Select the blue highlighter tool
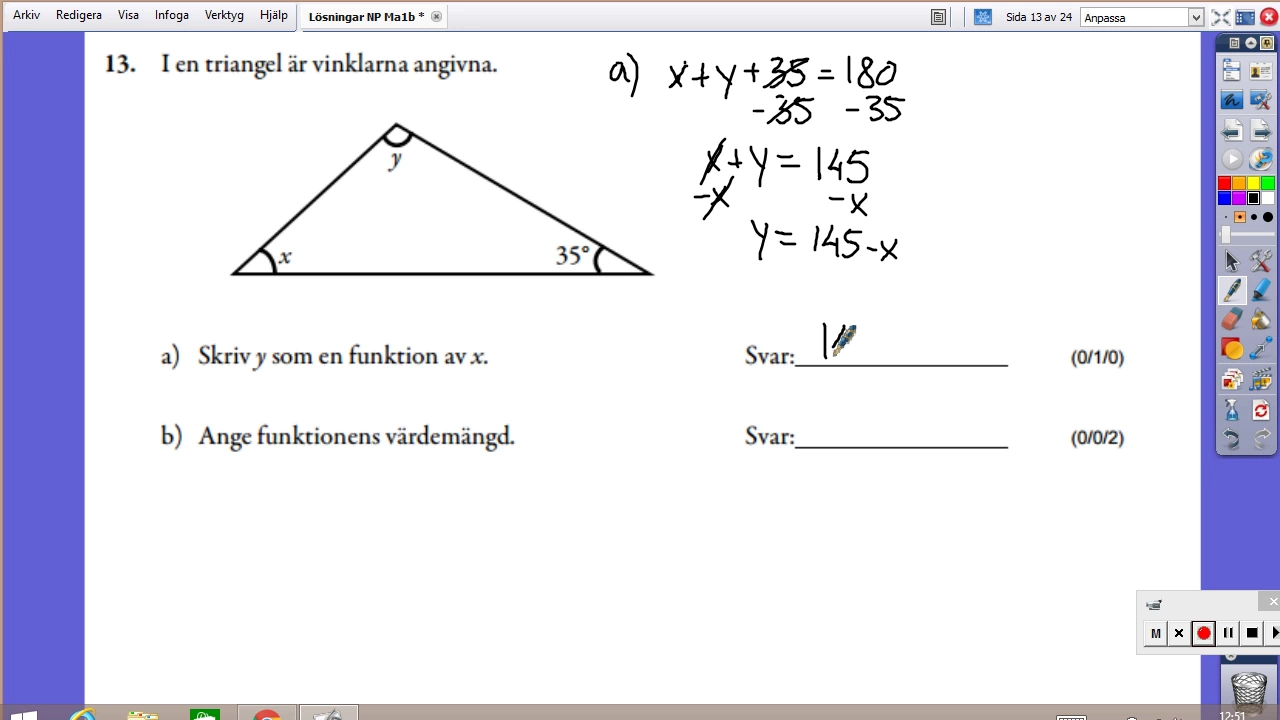The image size is (1280, 720). pyautogui.click(x=1260, y=291)
